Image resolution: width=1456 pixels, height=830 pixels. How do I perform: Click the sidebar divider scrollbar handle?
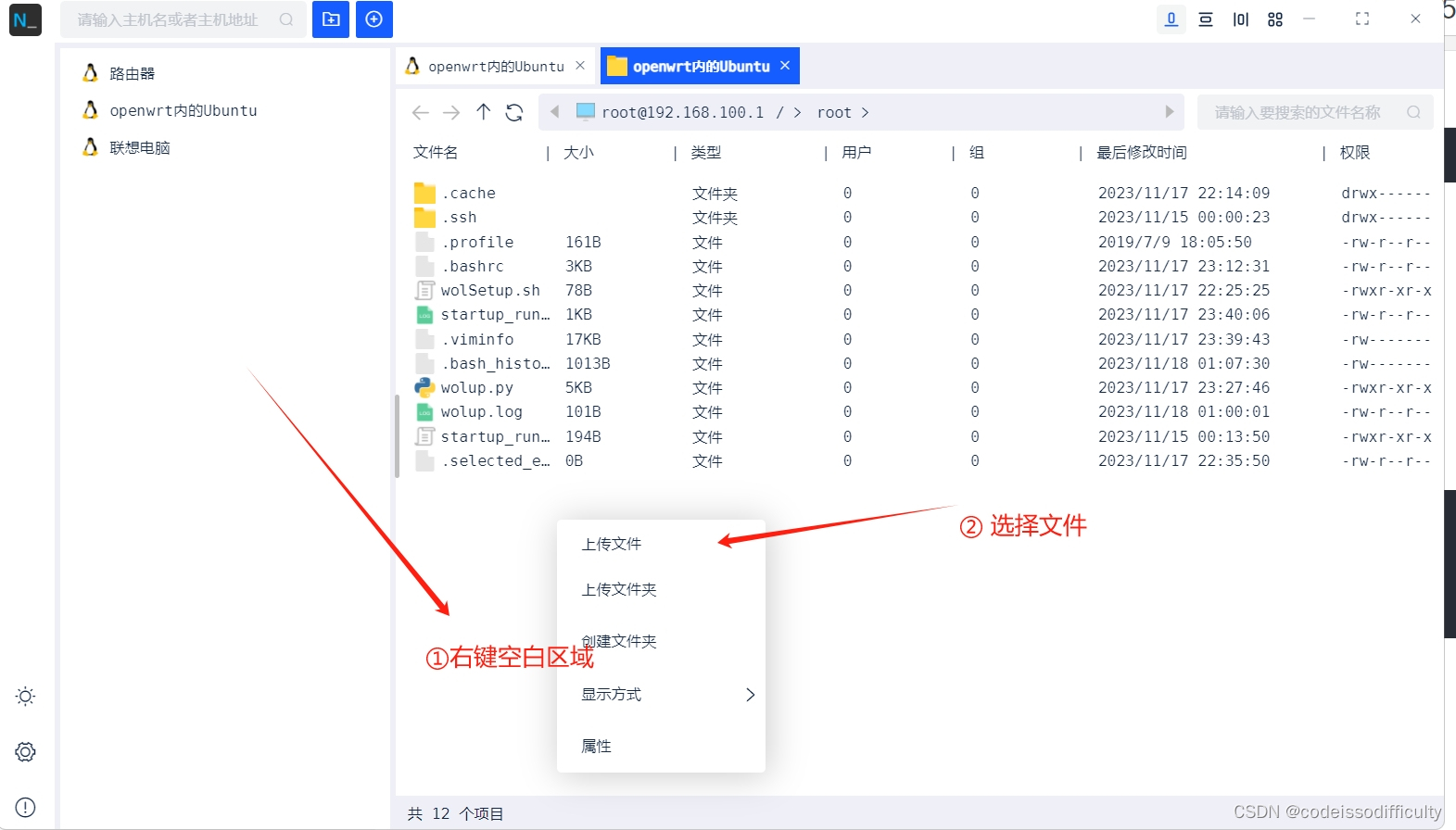pyautogui.click(x=397, y=436)
